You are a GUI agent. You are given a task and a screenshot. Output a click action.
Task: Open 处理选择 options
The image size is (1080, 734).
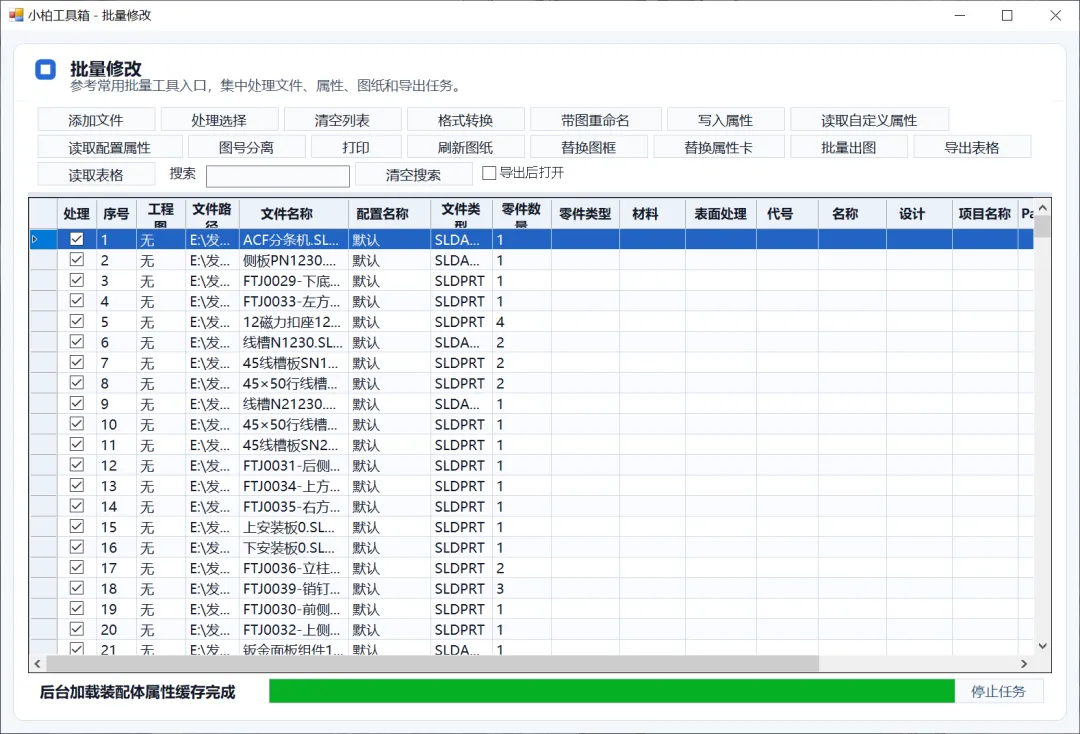coord(219,120)
